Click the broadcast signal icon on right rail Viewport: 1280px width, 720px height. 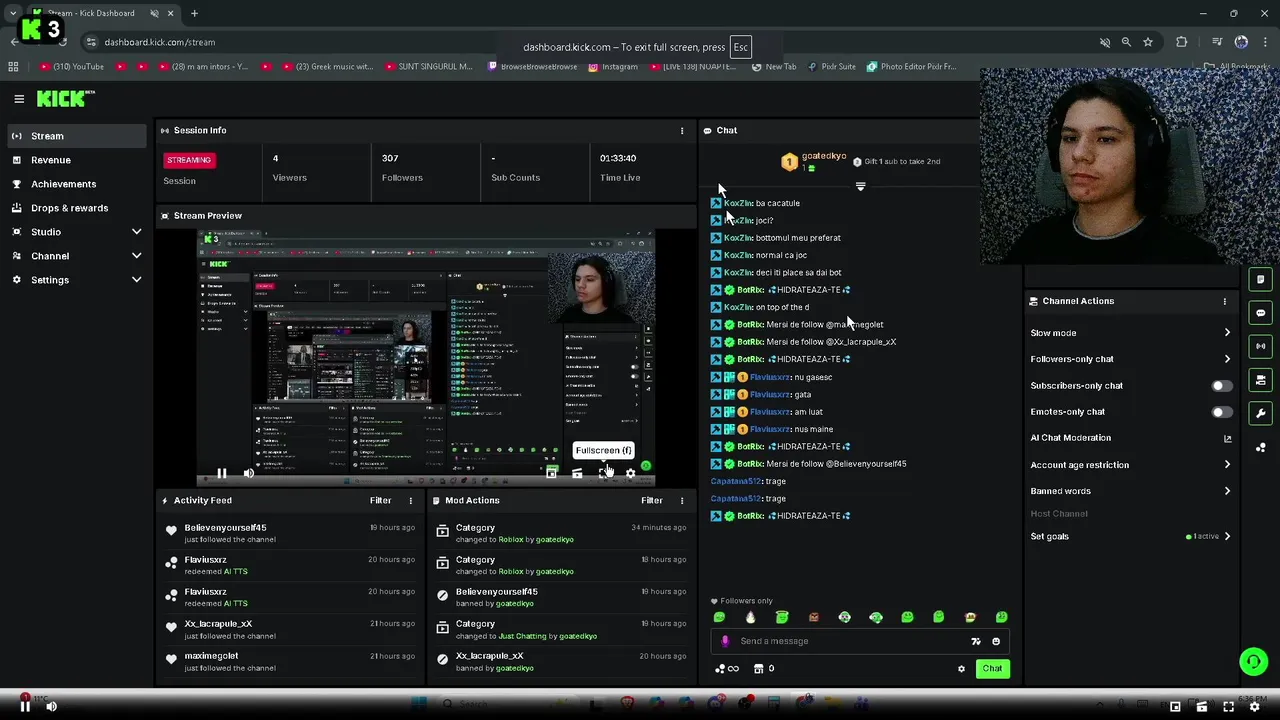coord(1261,346)
